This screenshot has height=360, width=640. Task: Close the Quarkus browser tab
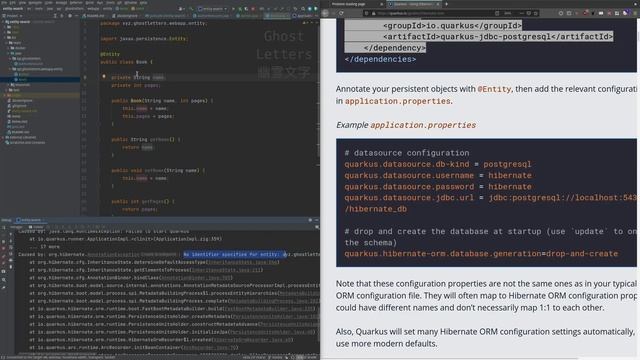(438, 4)
